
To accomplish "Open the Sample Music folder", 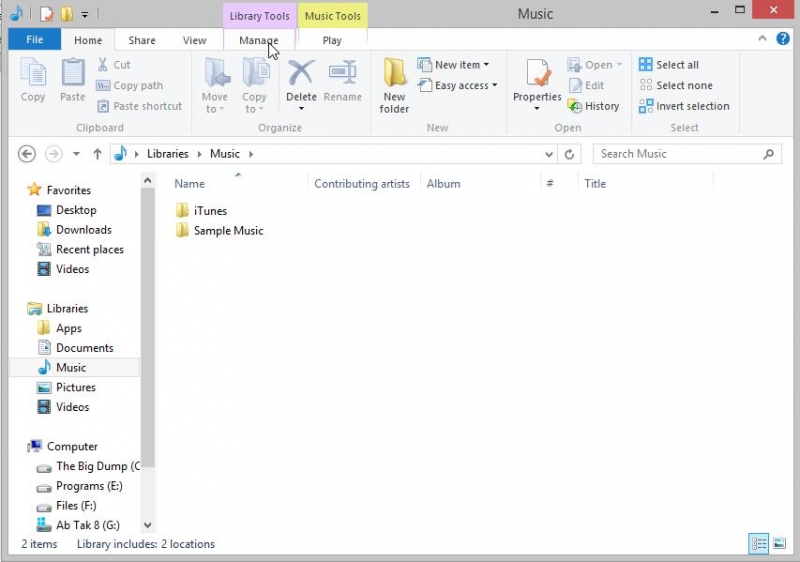I will pyautogui.click(x=228, y=231).
